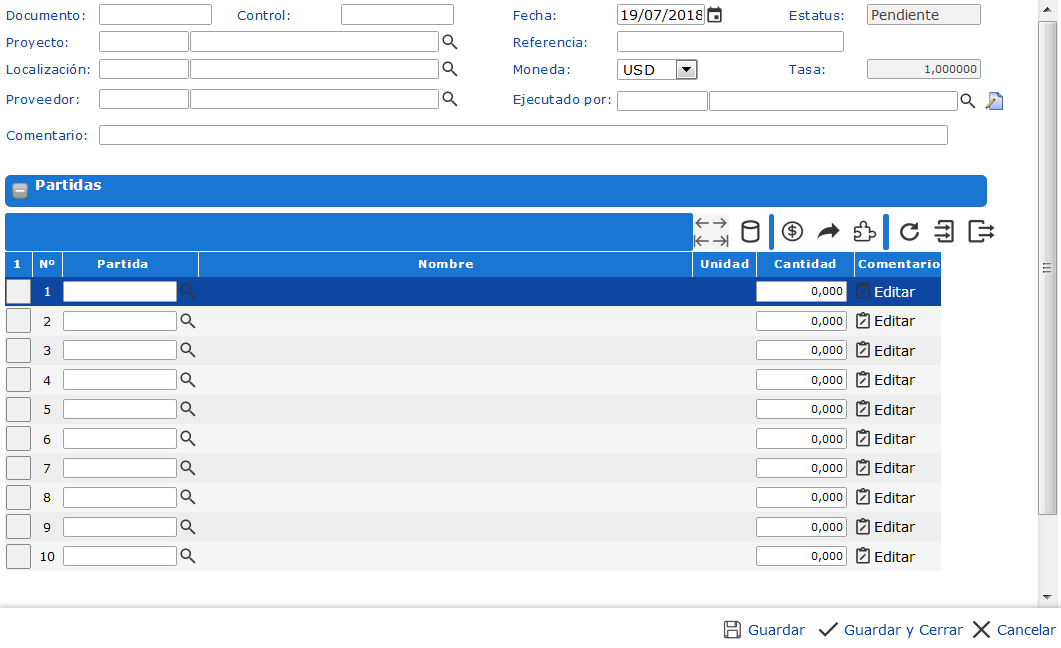Search partida for row 3

coord(187,350)
